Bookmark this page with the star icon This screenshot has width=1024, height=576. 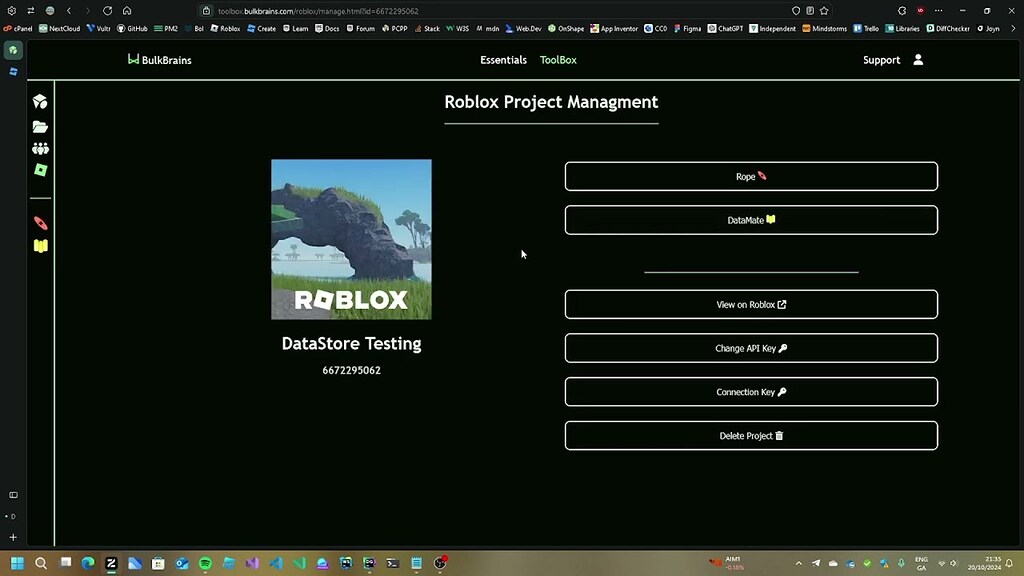825,10
